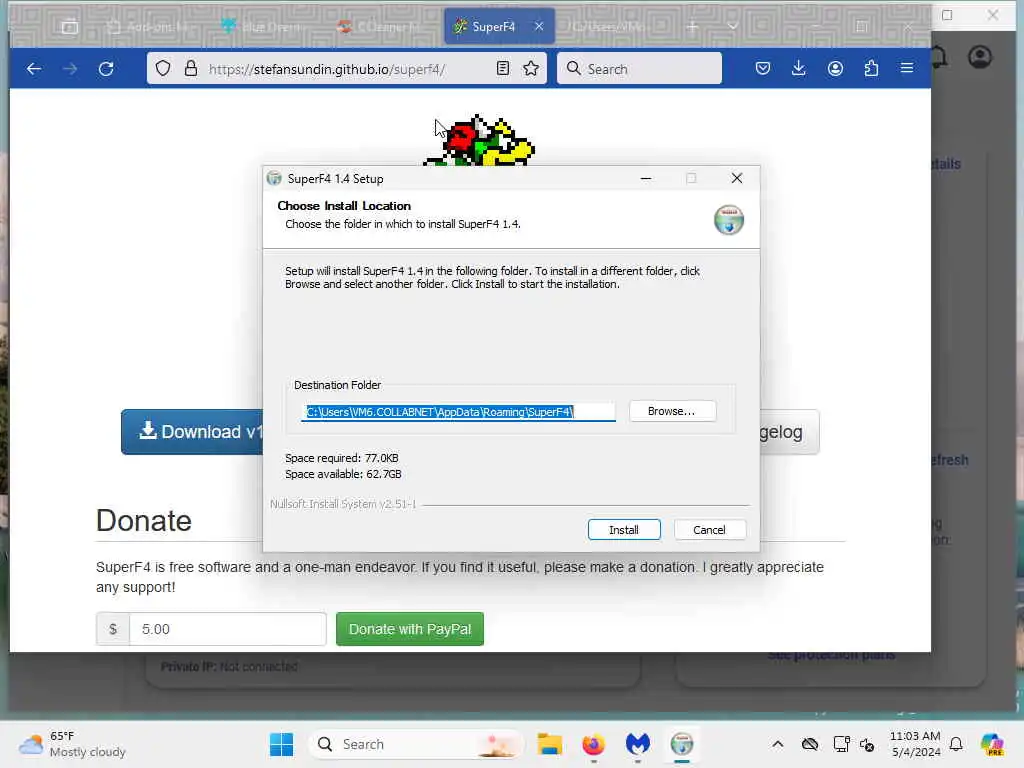Close the SuperF4 1.4 Setup dialog
Image resolution: width=1024 pixels, height=768 pixels.
pos(737,178)
